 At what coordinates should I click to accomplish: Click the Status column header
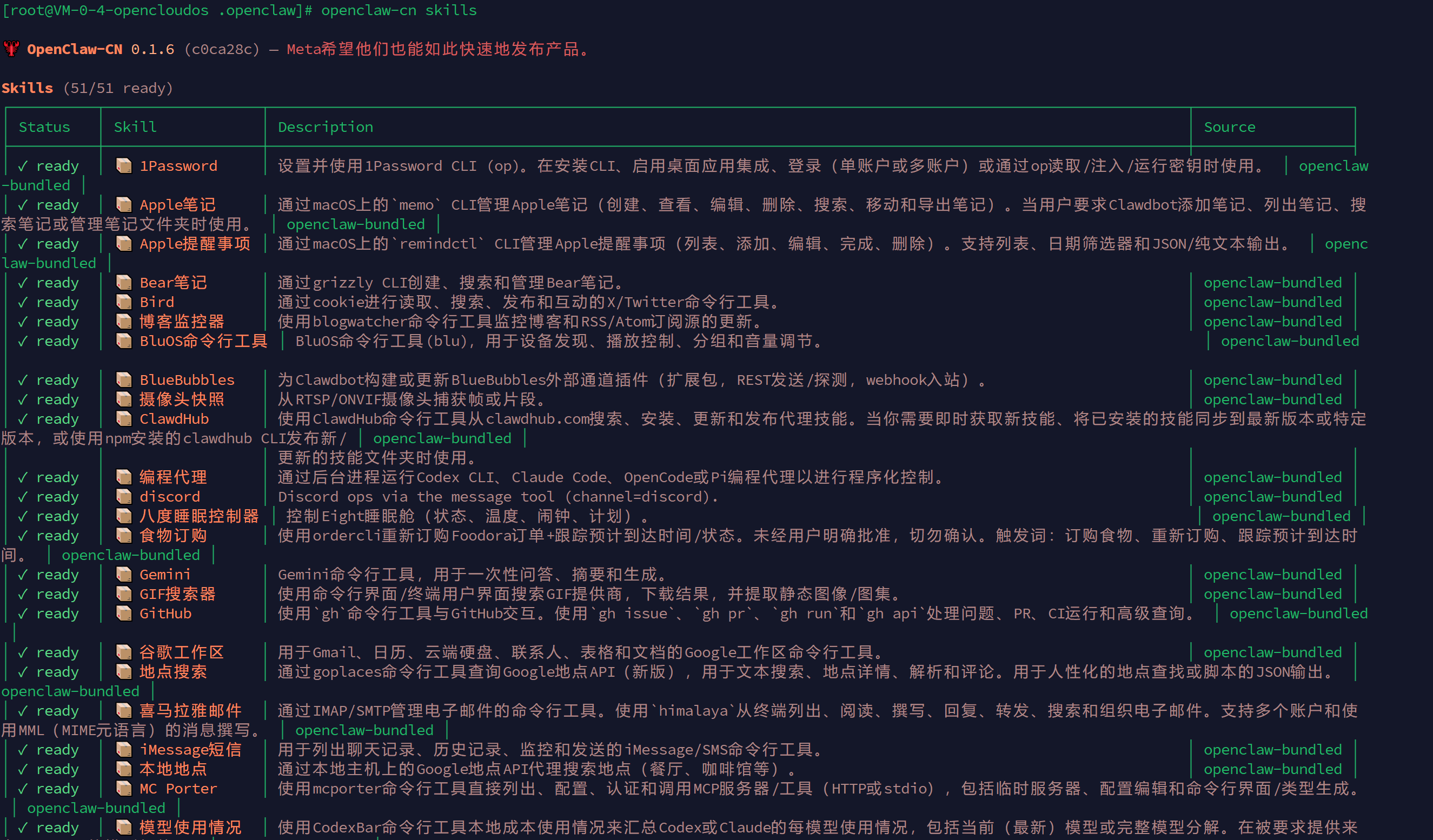pyautogui.click(x=44, y=126)
